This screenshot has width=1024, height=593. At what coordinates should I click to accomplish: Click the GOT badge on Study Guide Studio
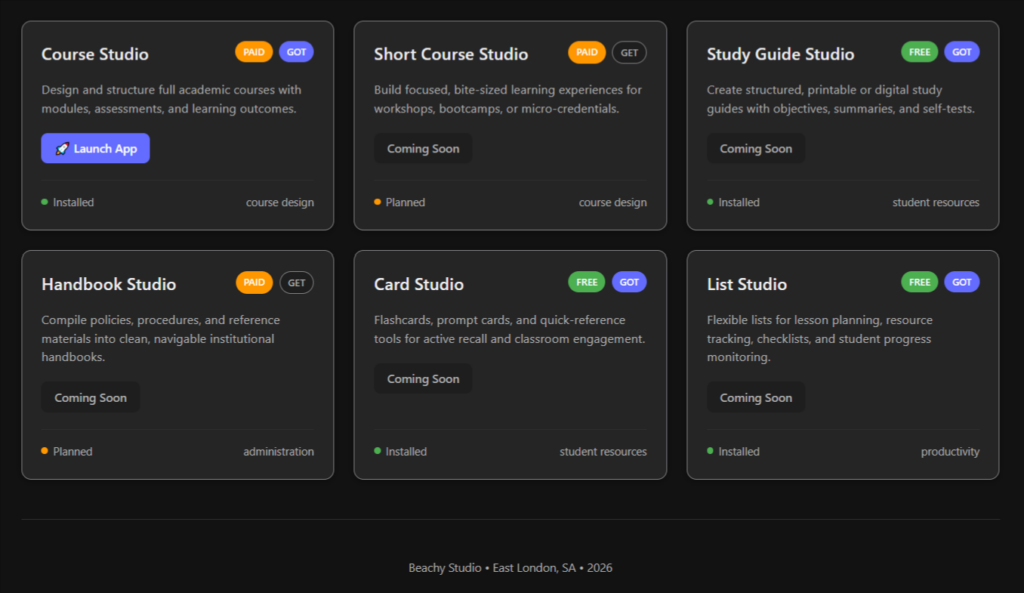(x=961, y=52)
